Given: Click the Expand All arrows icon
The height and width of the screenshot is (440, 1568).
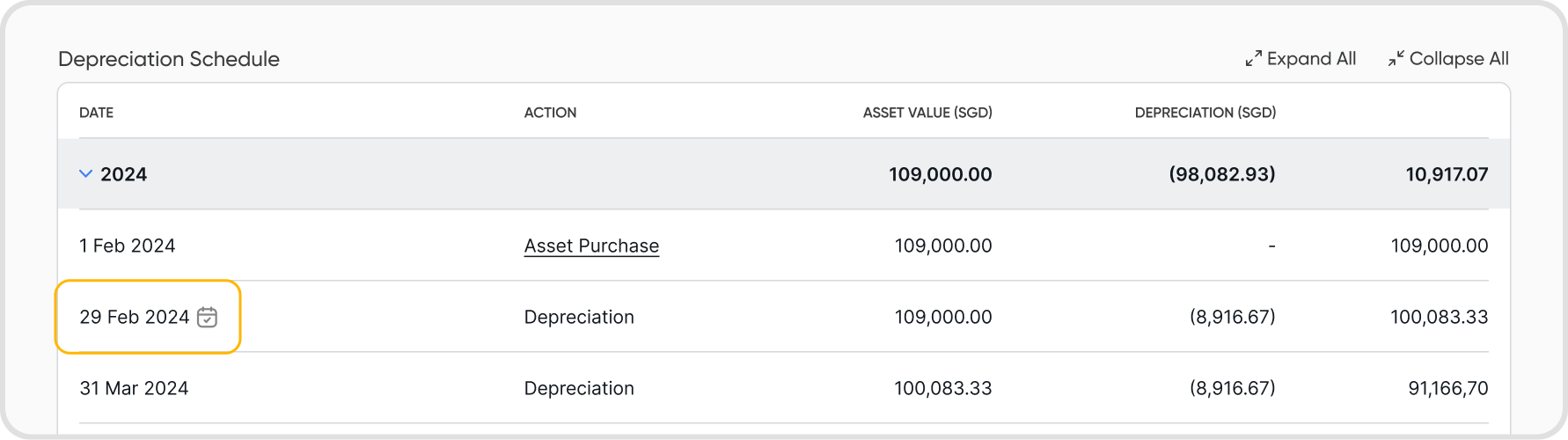Looking at the screenshot, I should click(1254, 59).
